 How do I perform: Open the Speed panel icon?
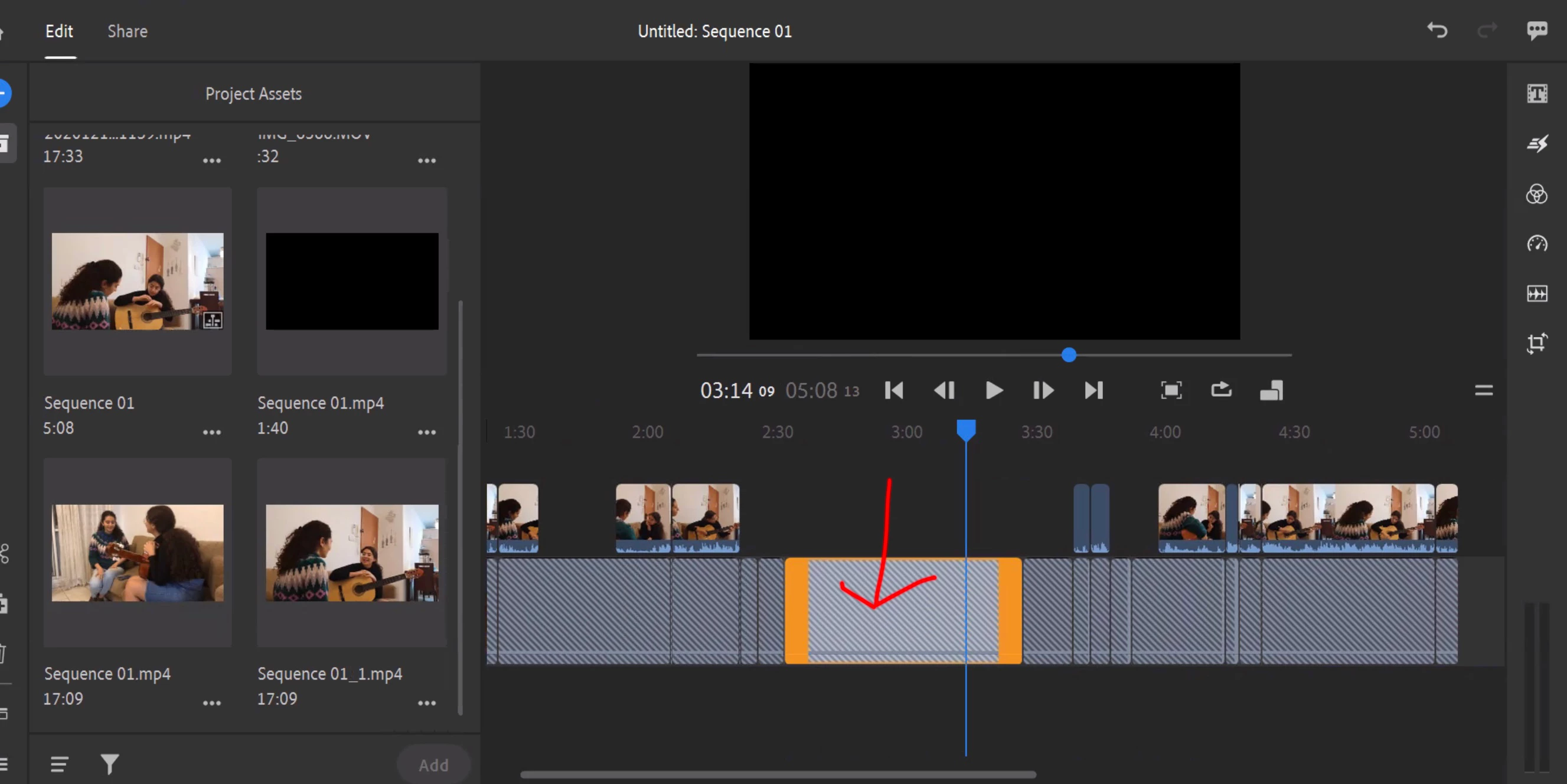[1536, 244]
